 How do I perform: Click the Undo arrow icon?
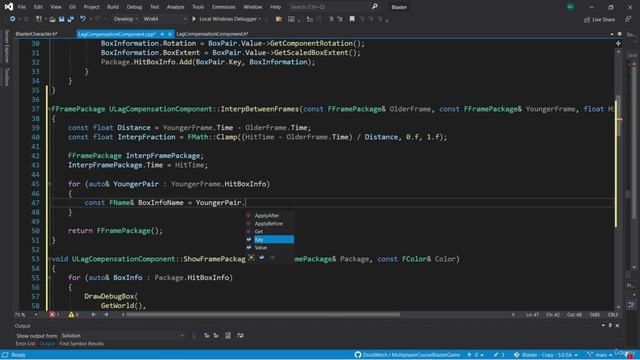(x=83, y=19)
